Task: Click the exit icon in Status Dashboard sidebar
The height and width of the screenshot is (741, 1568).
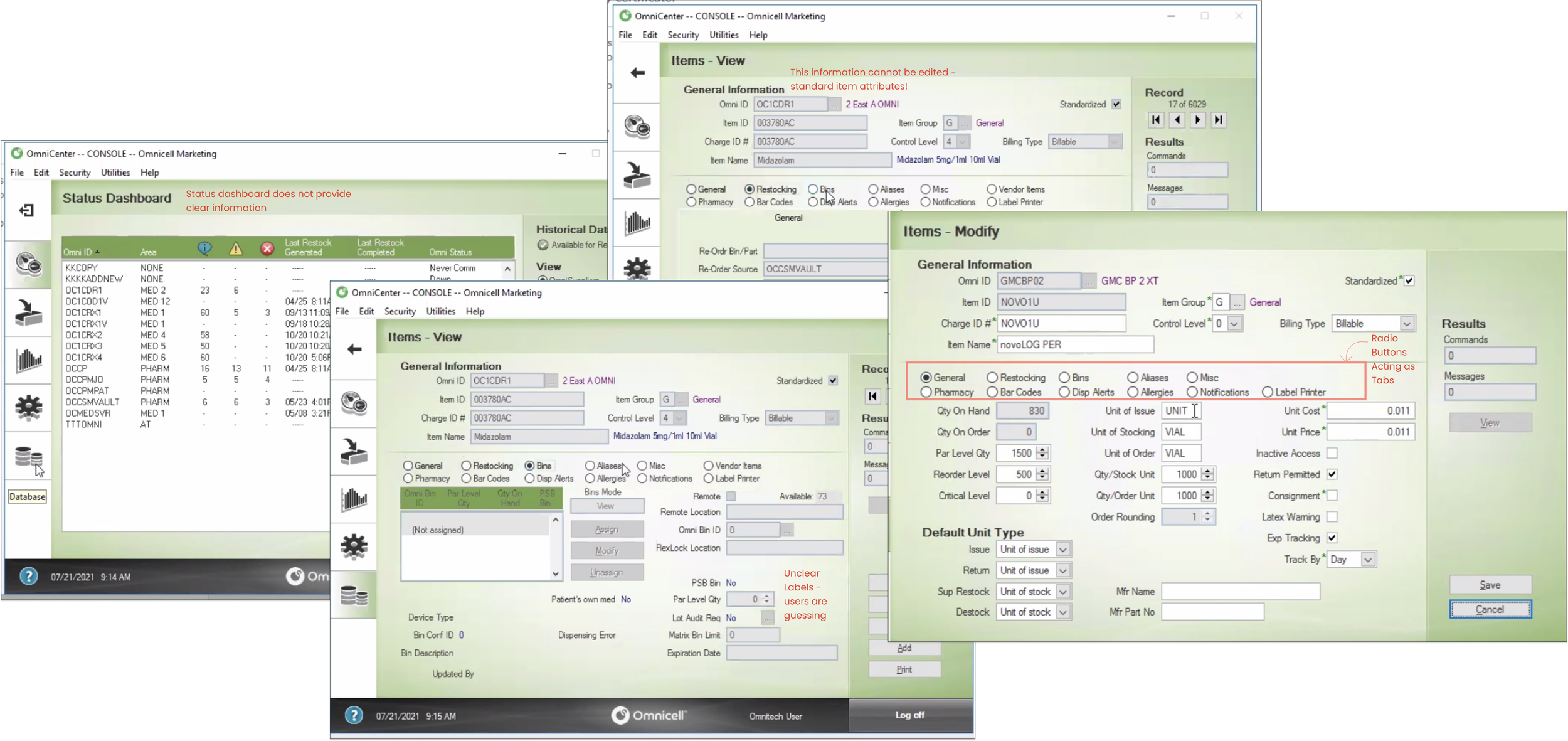Action: [x=26, y=210]
